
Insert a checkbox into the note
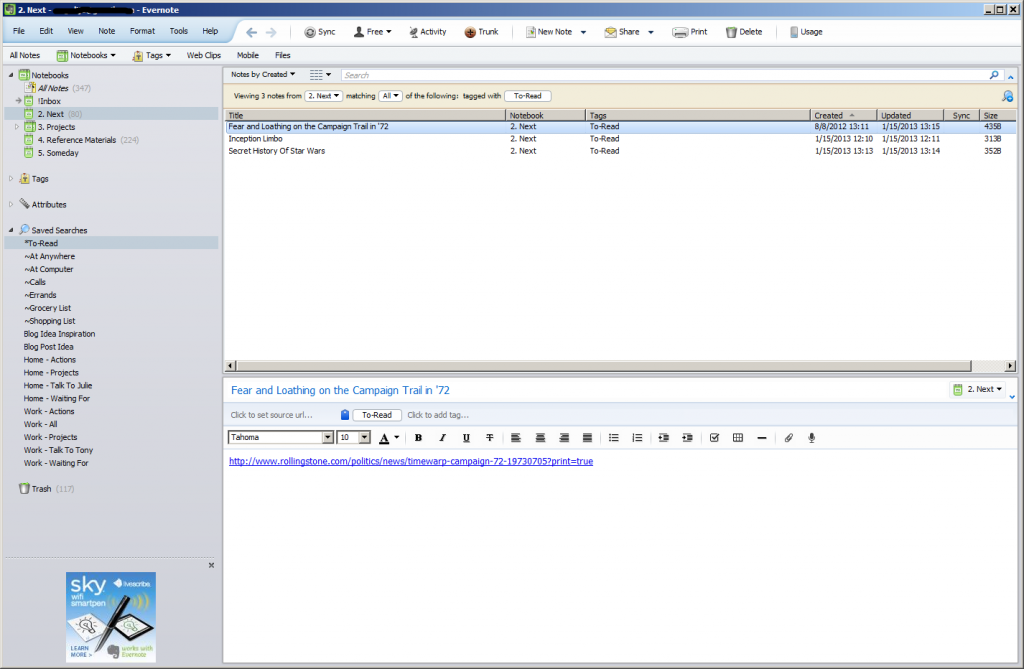(x=714, y=438)
